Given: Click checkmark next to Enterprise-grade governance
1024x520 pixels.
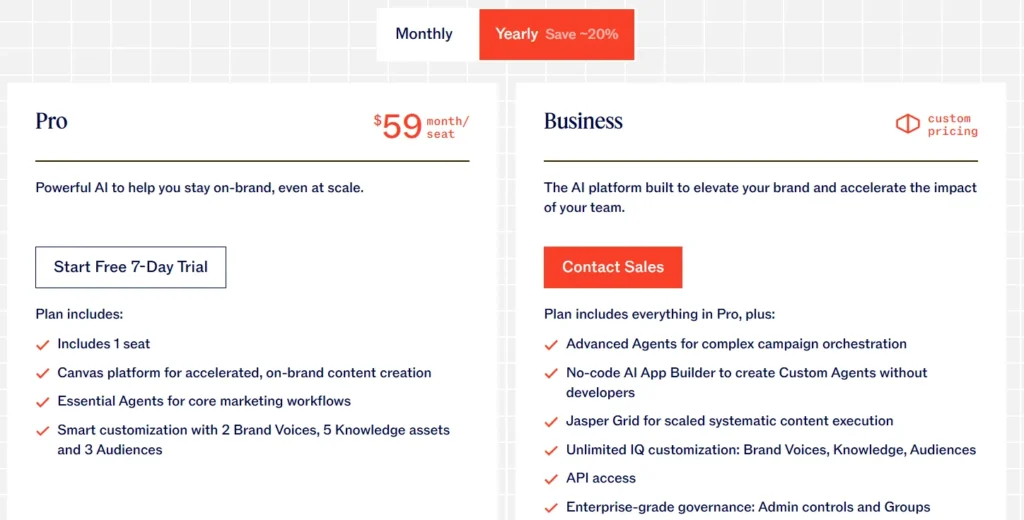Looking at the screenshot, I should click(551, 508).
